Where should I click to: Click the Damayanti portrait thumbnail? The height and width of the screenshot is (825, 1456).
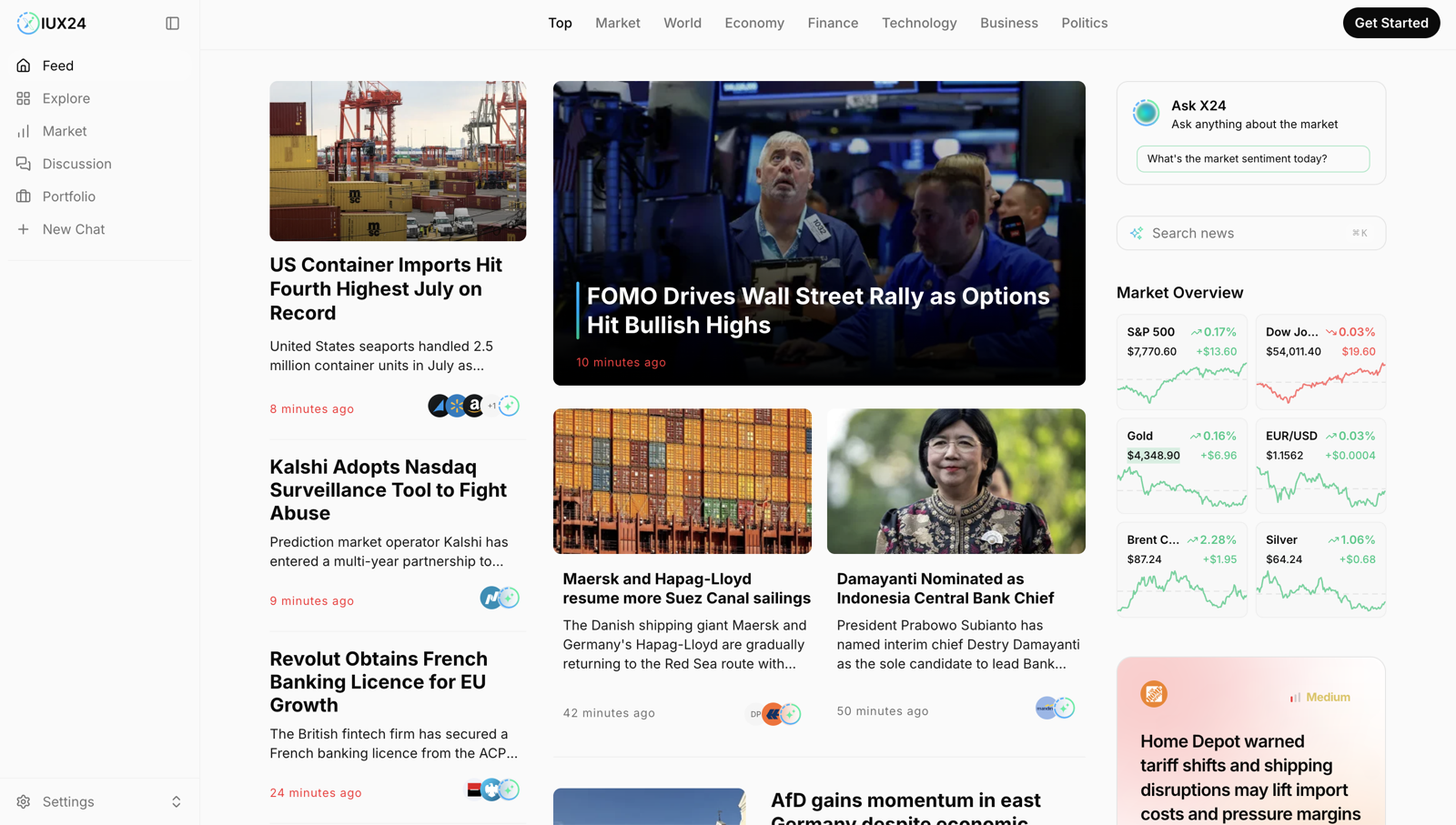(x=956, y=481)
